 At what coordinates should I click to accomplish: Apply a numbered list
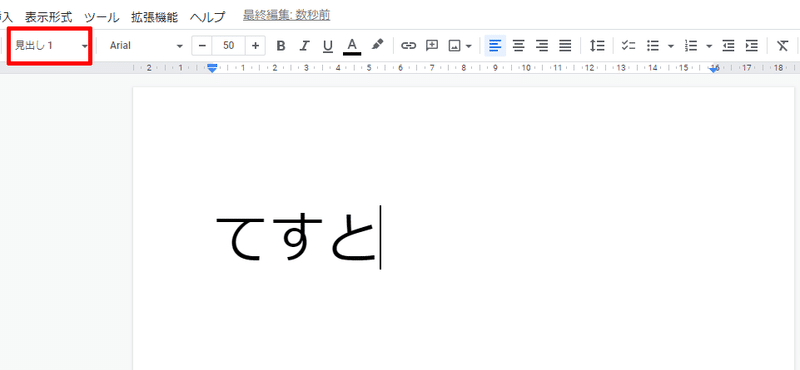tap(691, 46)
